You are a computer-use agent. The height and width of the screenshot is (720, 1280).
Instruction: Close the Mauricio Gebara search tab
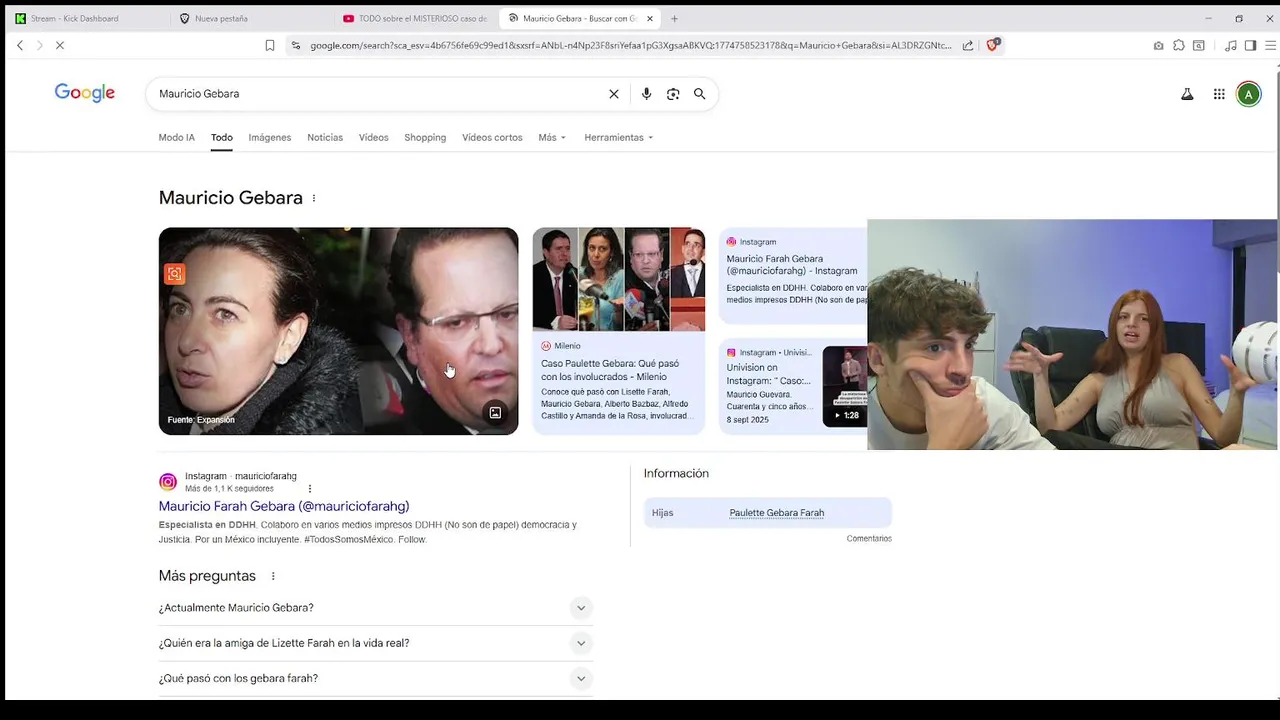click(650, 18)
